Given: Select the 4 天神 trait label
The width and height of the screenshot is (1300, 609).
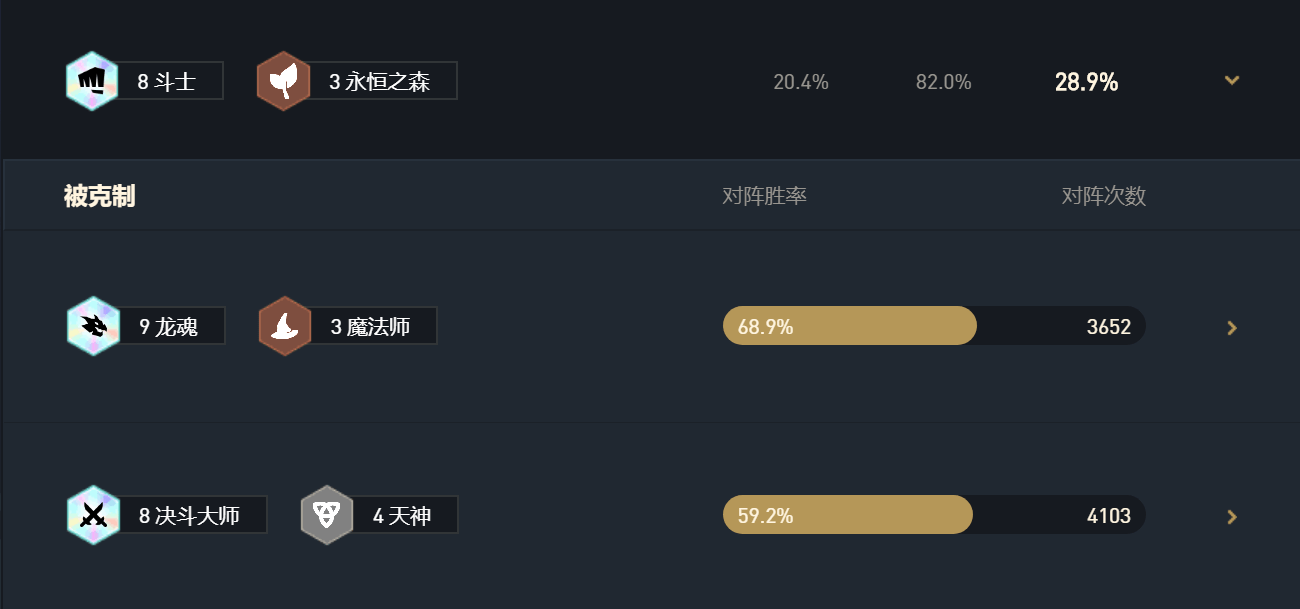Looking at the screenshot, I should point(403,515).
